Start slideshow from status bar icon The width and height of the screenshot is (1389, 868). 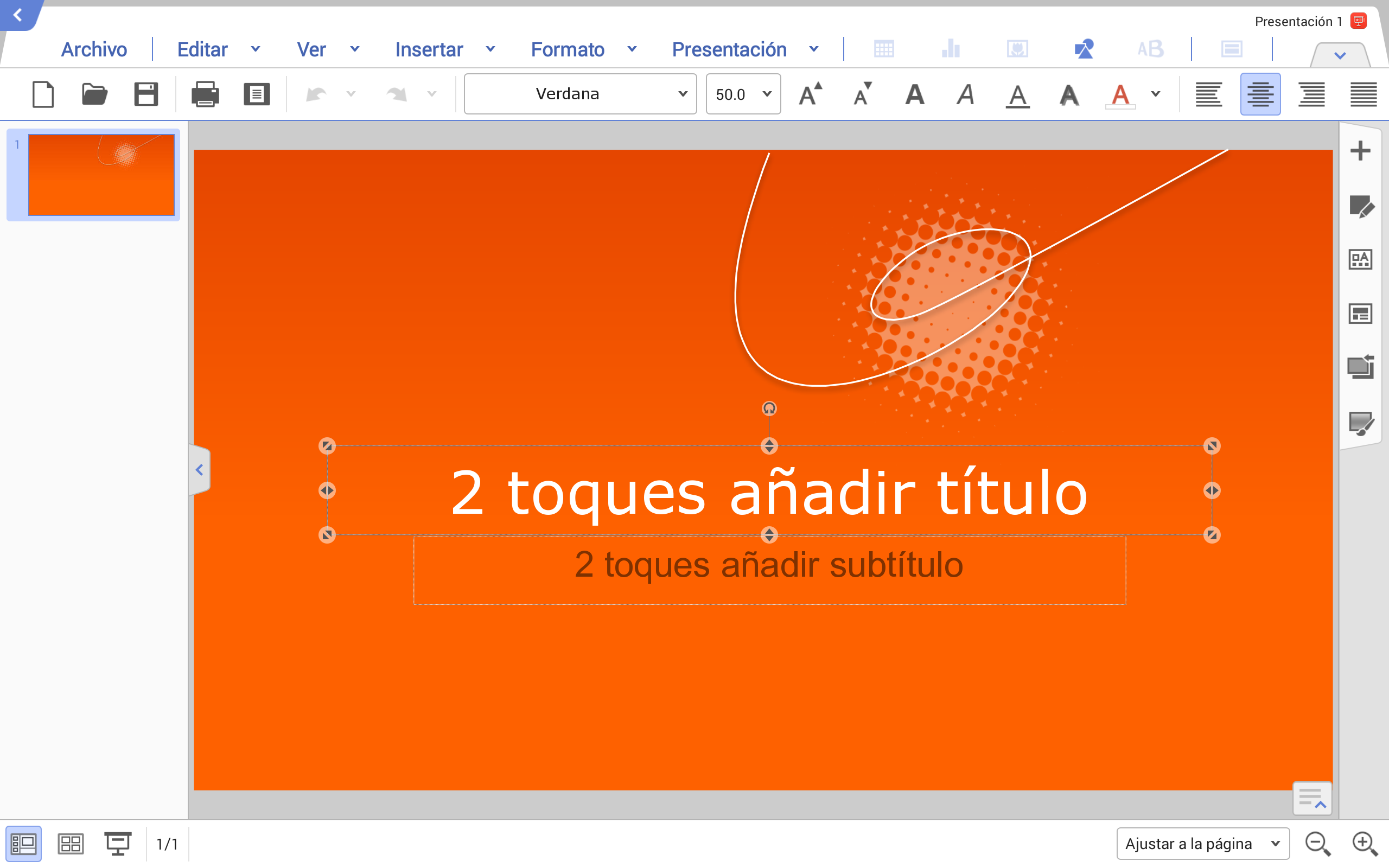pyautogui.click(x=118, y=843)
